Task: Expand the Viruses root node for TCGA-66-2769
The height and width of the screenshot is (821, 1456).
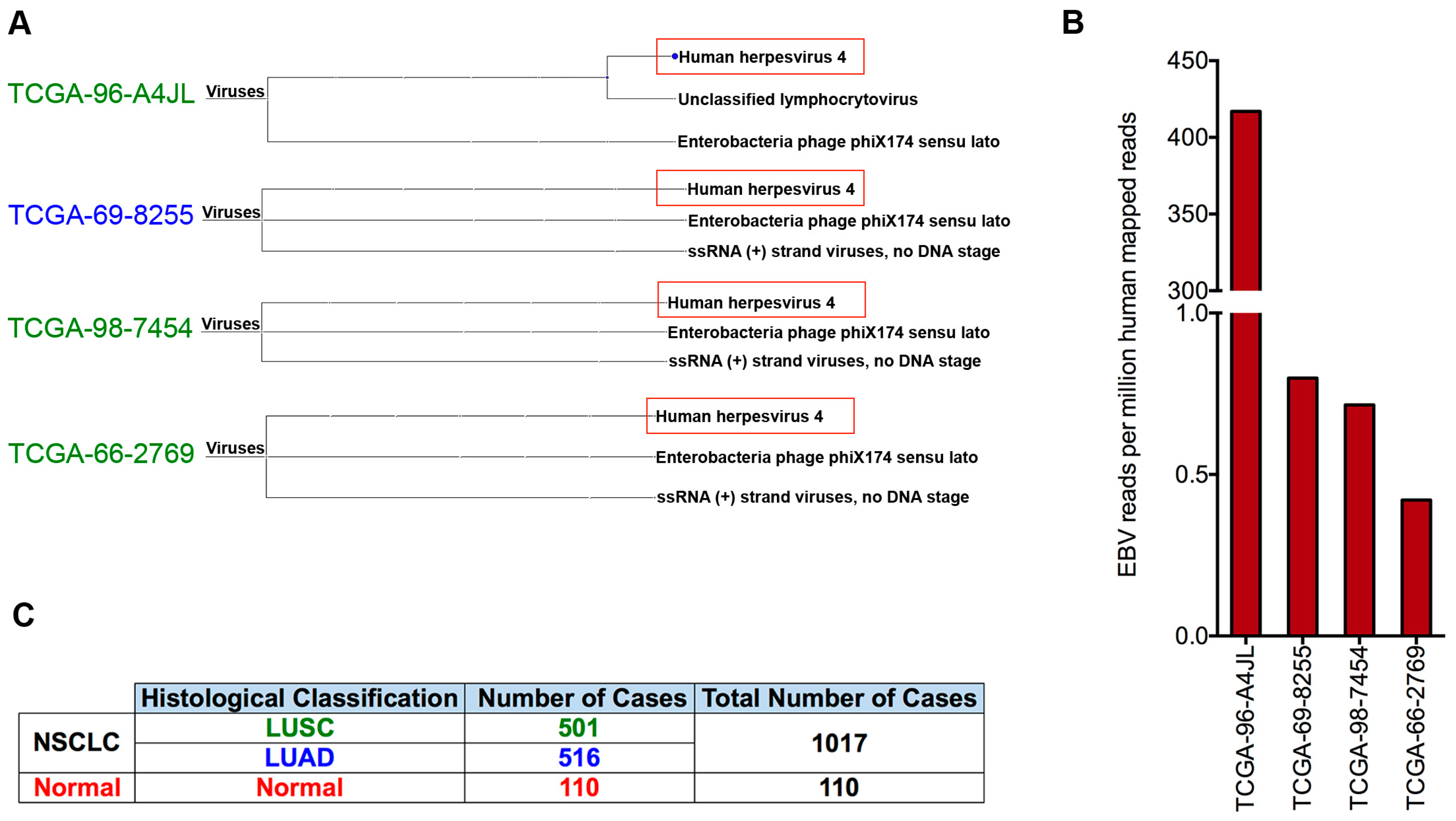Action: [x=235, y=449]
